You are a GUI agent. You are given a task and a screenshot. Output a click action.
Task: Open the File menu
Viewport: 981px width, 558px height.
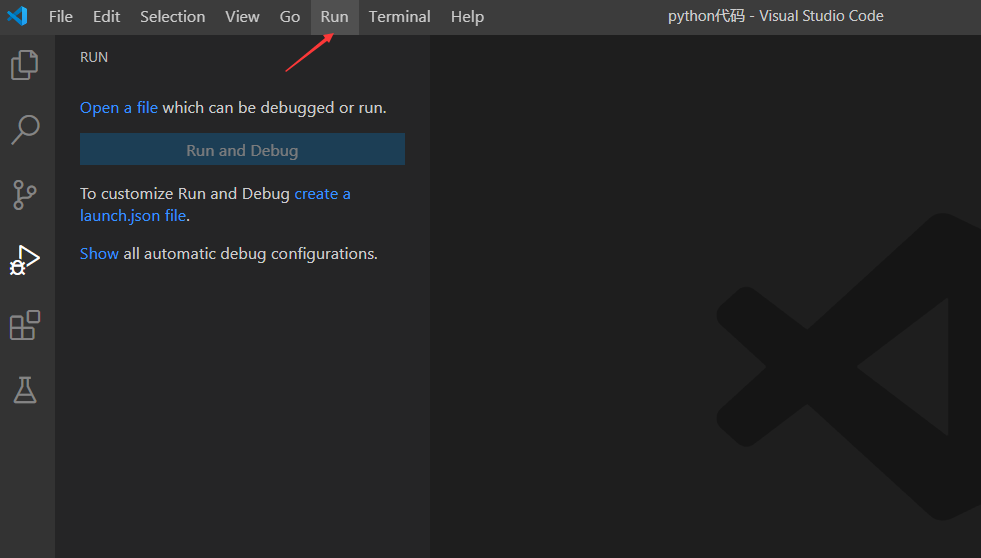tap(61, 17)
